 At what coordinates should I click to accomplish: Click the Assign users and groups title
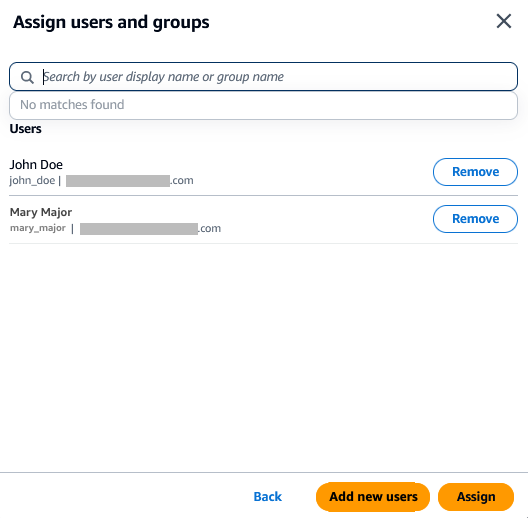[x=111, y=22]
